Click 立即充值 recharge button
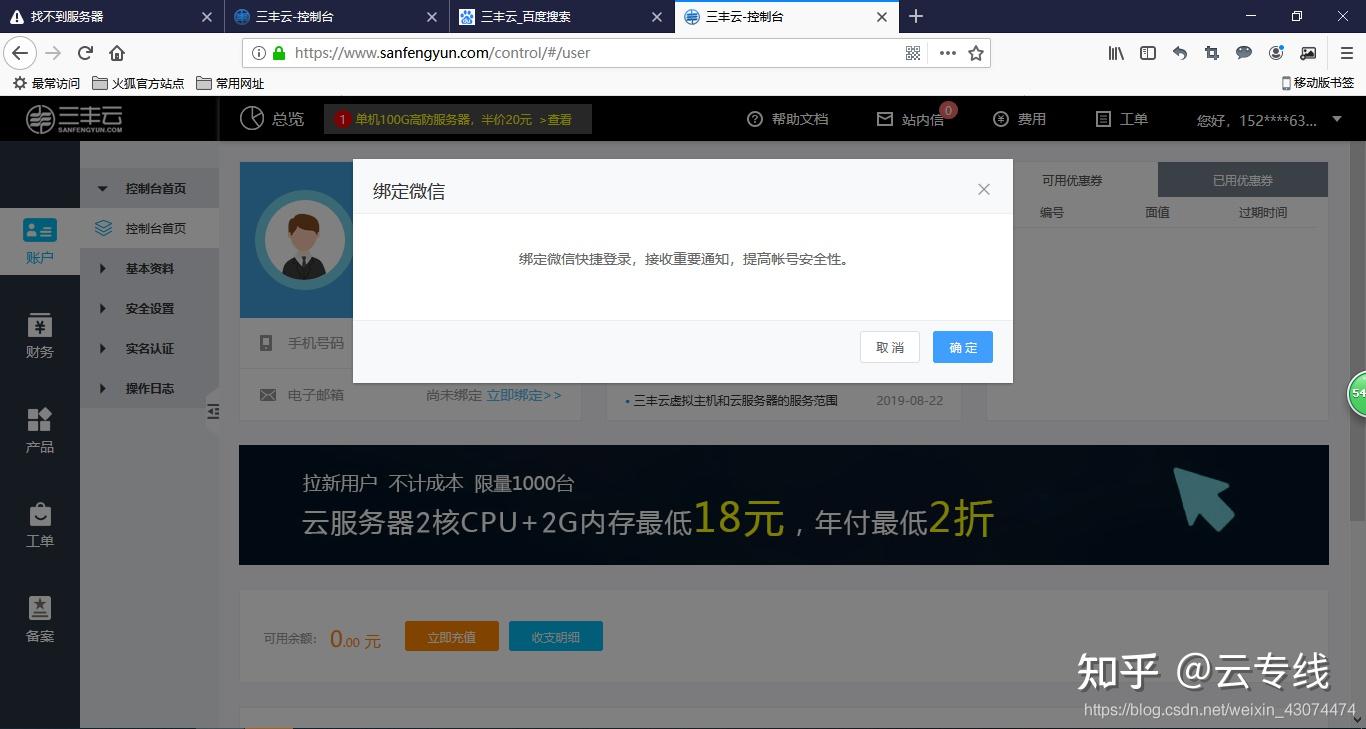 coord(452,636)
